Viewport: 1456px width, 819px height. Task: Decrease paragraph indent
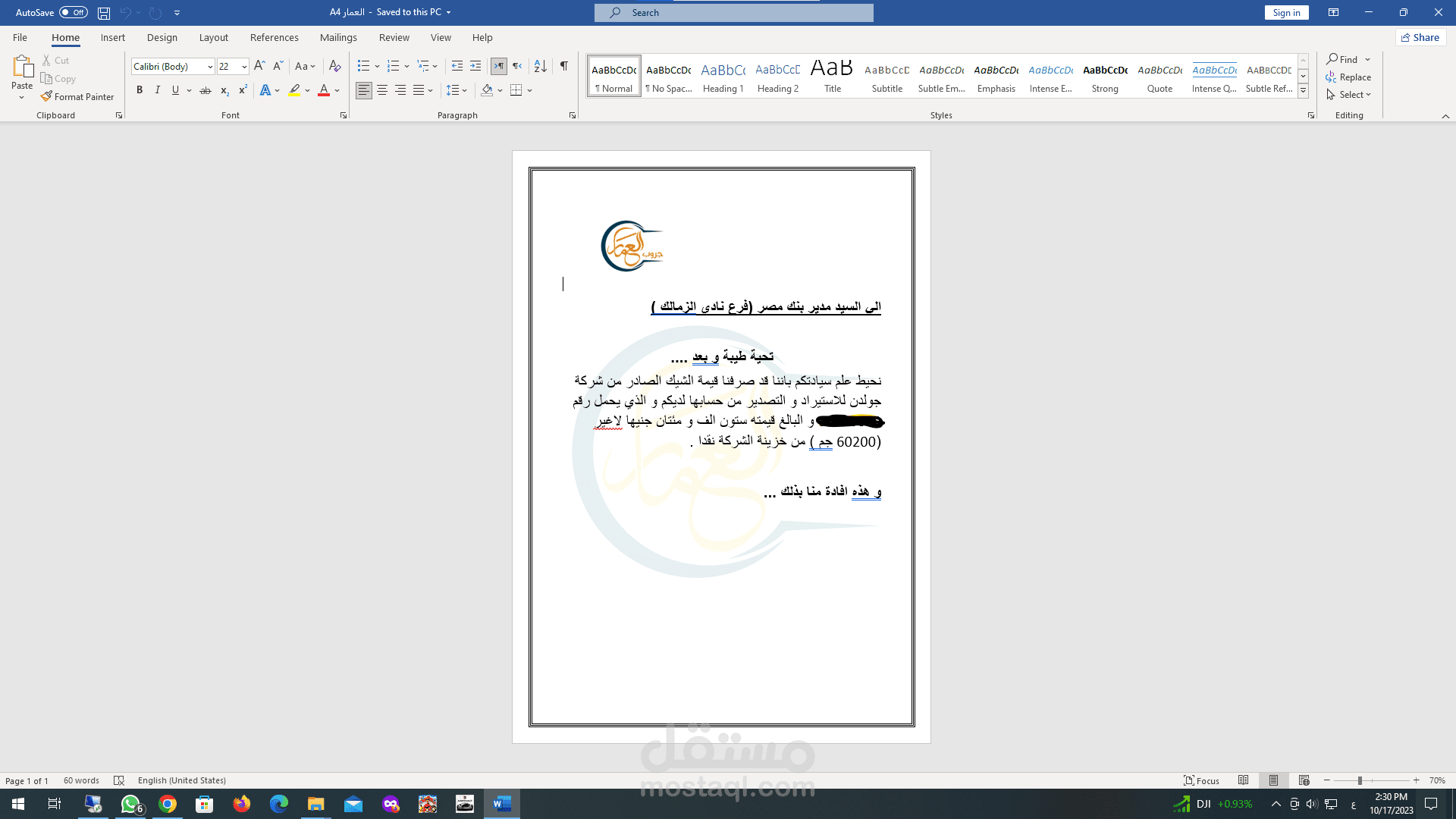pos(457,66)
